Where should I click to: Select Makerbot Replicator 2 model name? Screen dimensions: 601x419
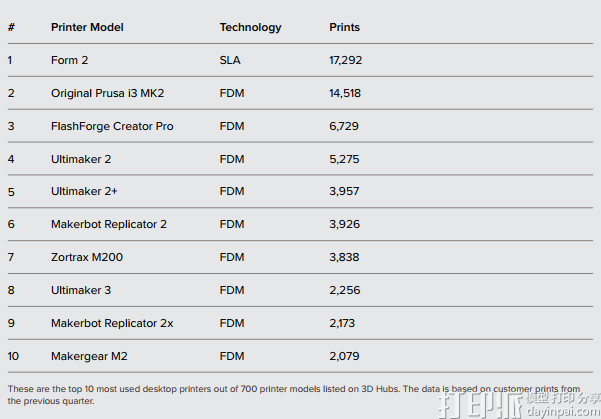pyautogui.click(x=109, y=224)
